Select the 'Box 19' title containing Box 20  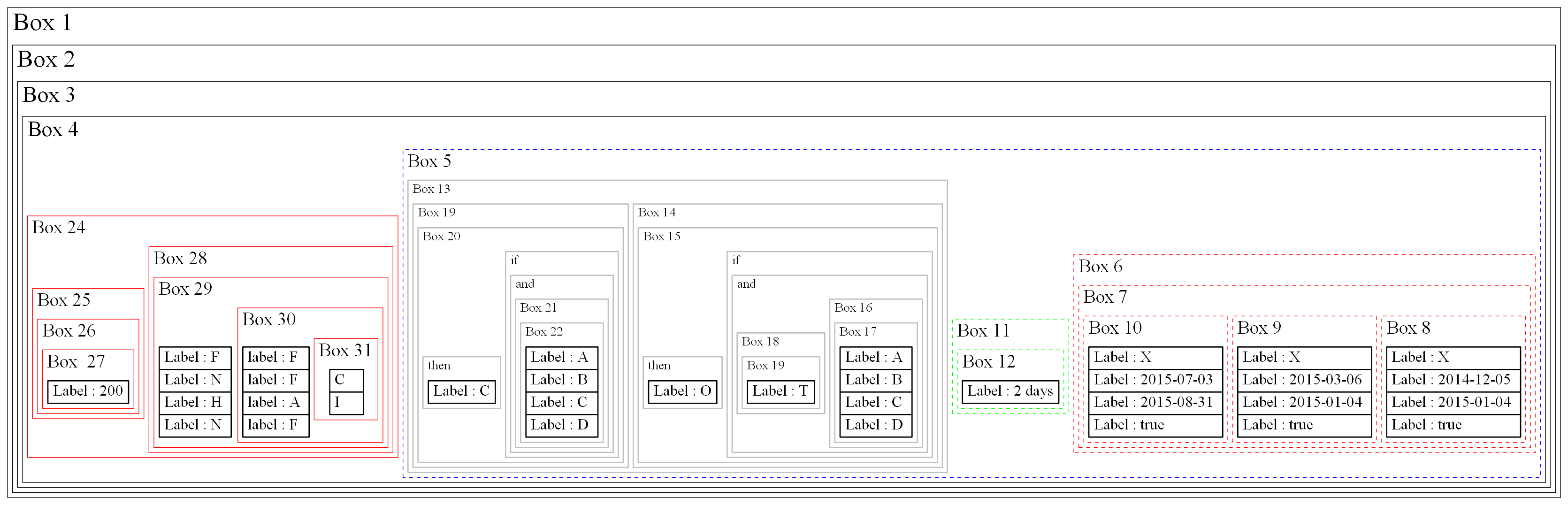point(436,213)
